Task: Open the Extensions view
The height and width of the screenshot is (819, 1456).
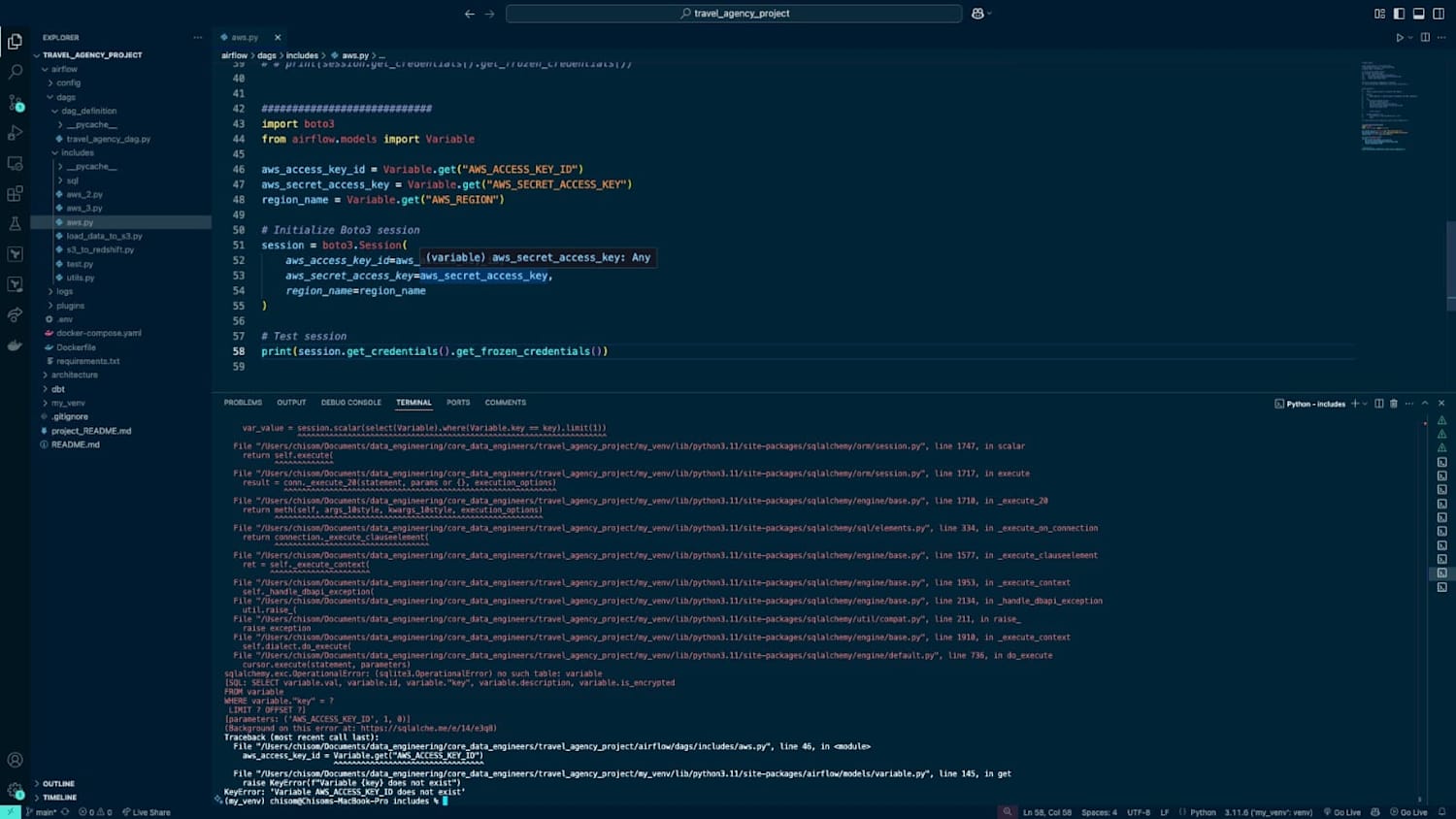Action: 15,193
